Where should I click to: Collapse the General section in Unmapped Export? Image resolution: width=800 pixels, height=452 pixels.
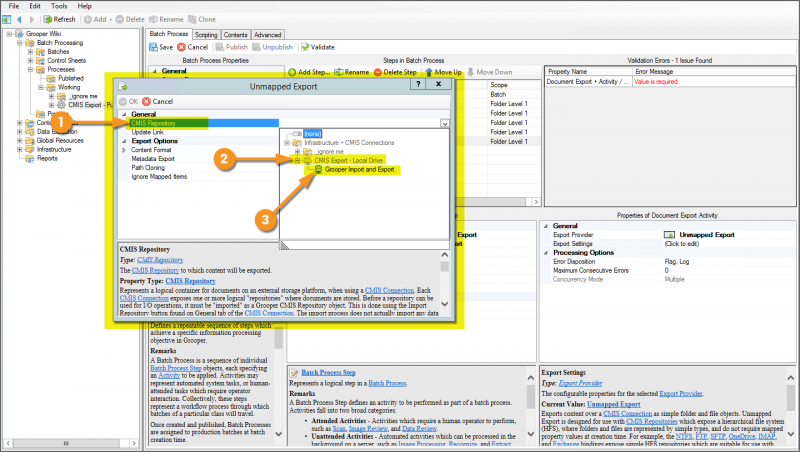124,114
